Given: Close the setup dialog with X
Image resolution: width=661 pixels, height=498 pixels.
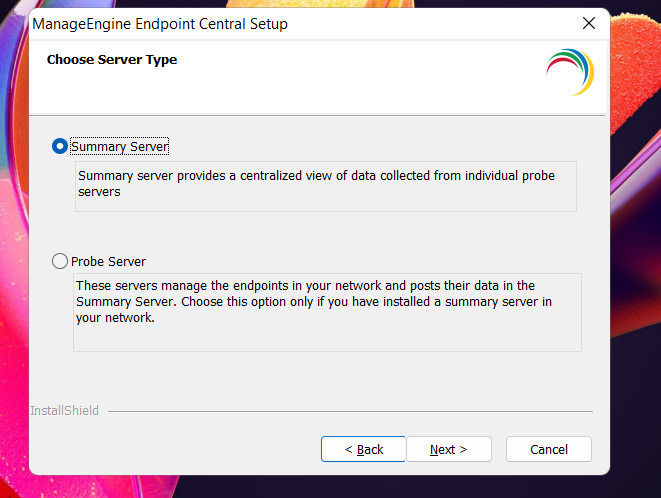Looking at the screenshot, I should pyautogui.click(x=588, y=23).
